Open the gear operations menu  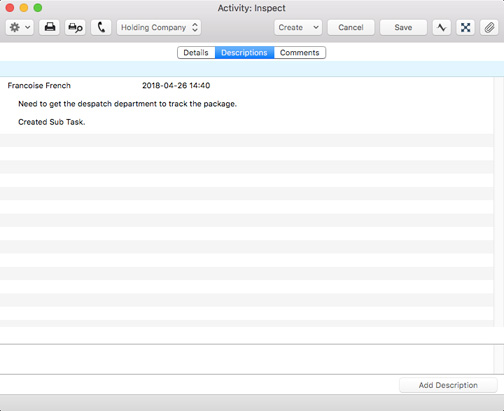click(x=19, y=27)
